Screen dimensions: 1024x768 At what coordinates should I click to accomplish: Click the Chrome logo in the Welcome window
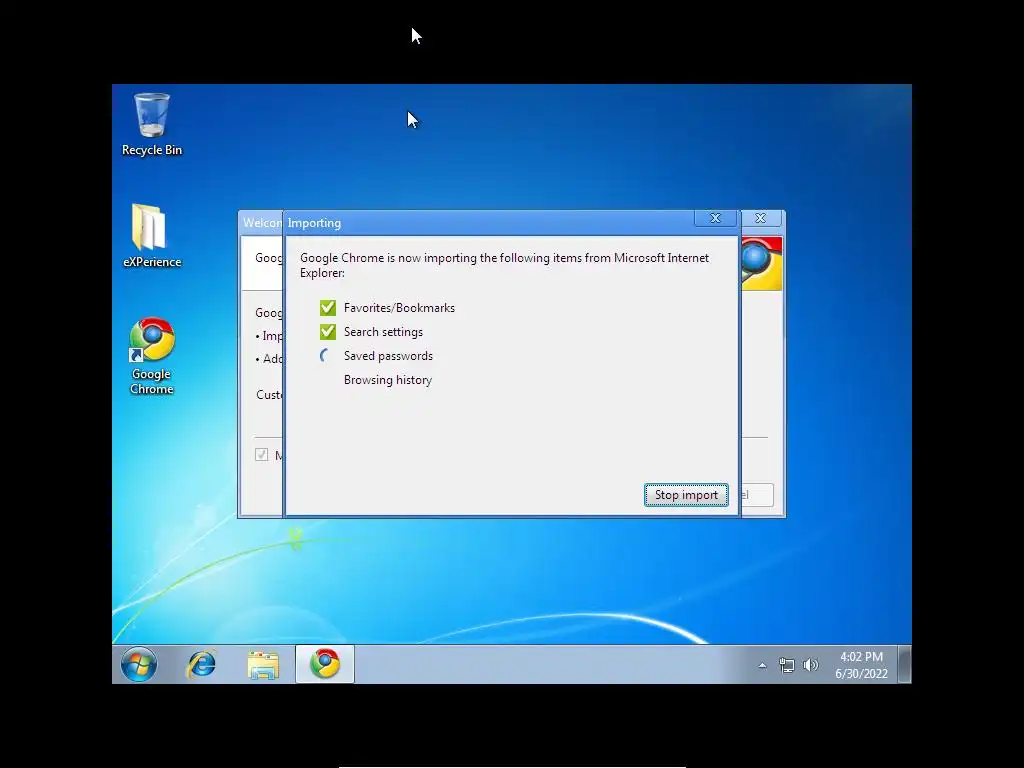coord(761,263)
